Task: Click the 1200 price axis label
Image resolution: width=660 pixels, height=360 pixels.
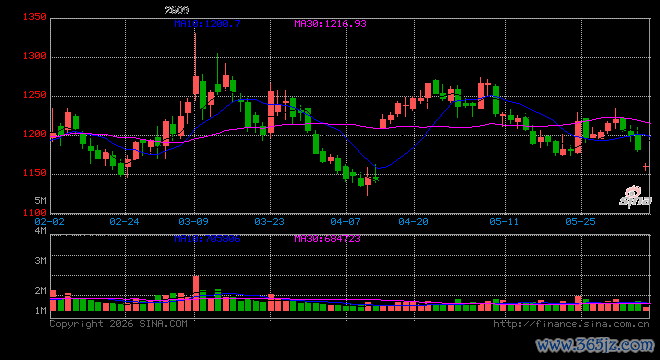Action: click(35, 134)
